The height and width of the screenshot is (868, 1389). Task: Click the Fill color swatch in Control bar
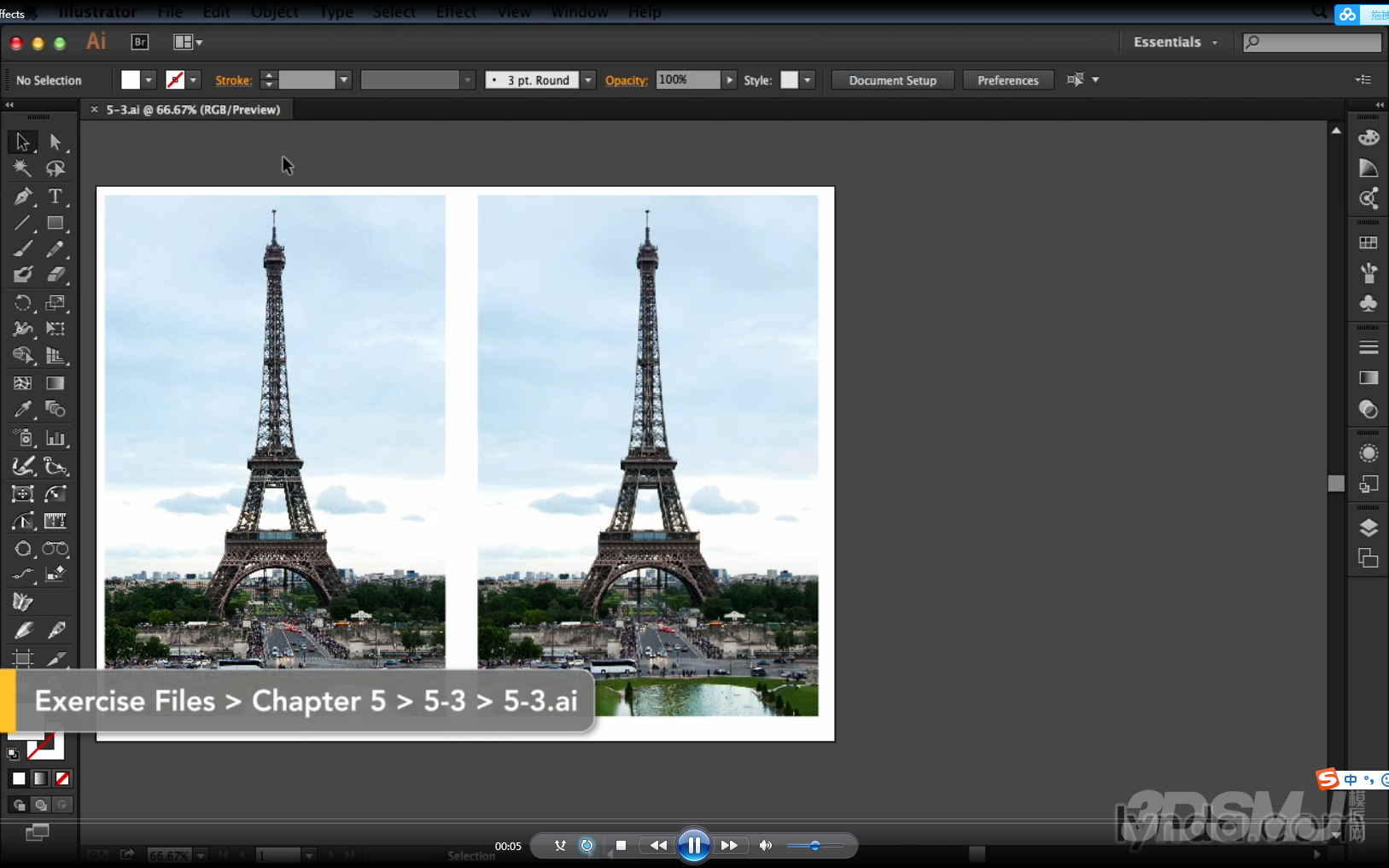(x=131, y=80)
